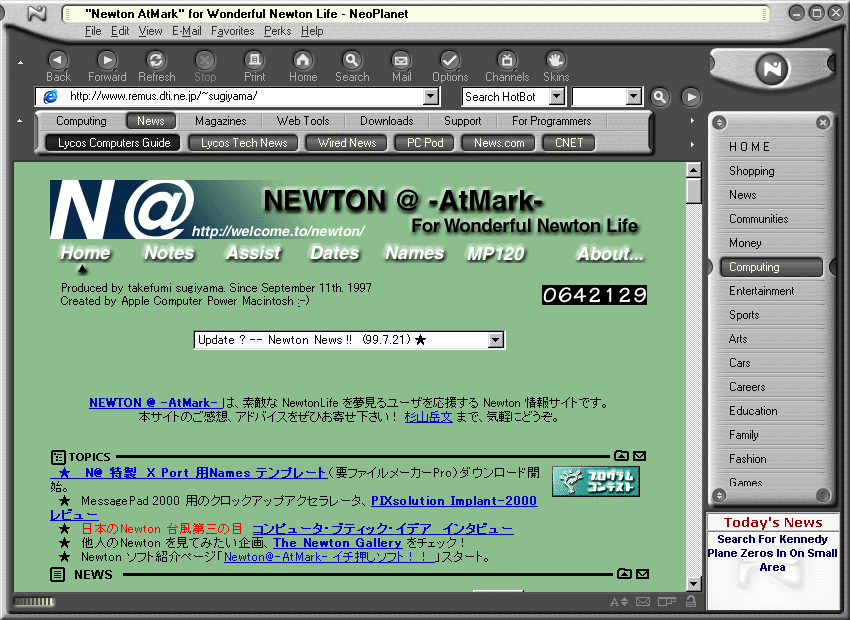The width and height of the screenshot is (850, 620).
Task: Select the For Programmers channel tab
Action: pos(552,121)
